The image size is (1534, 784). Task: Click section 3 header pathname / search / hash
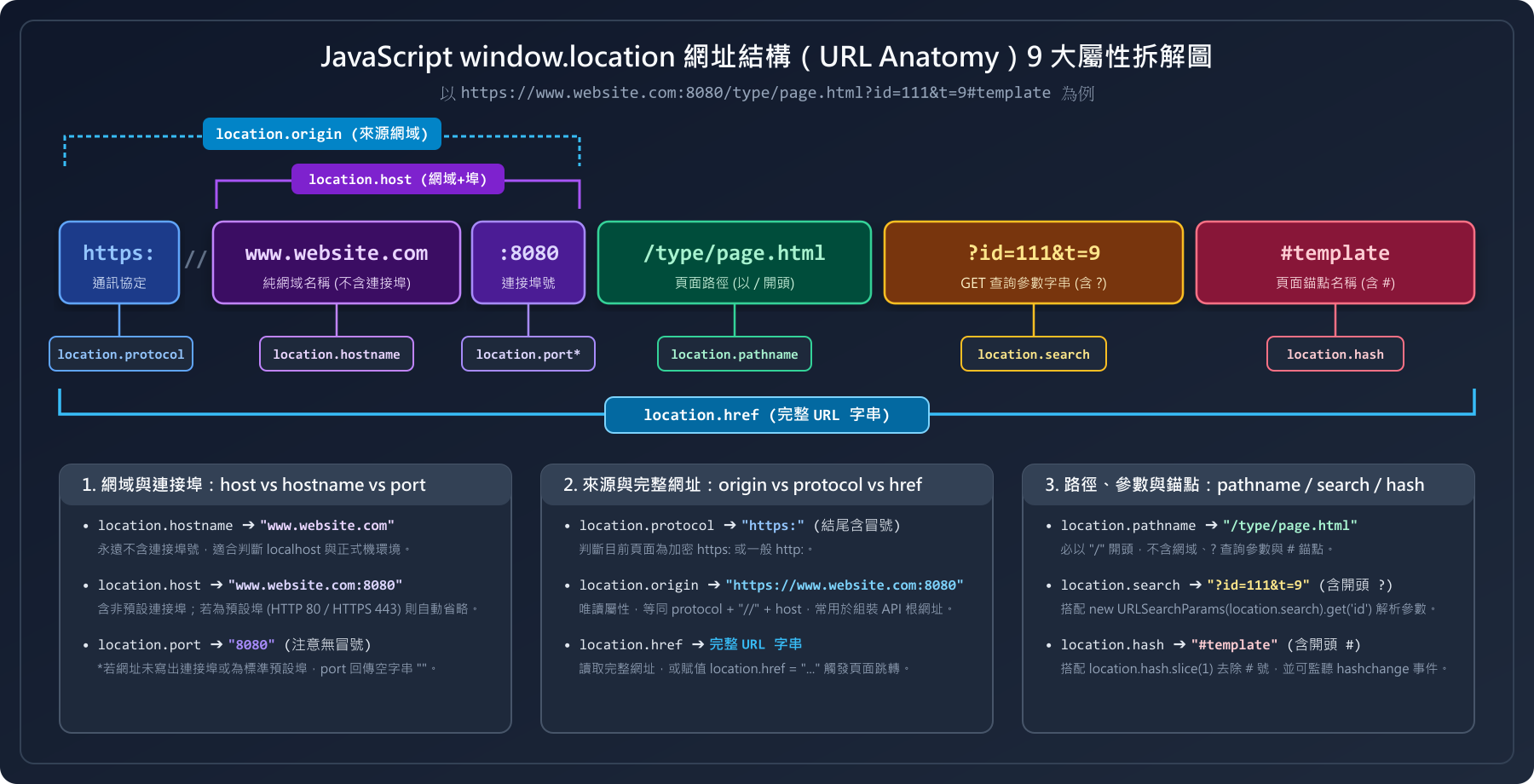[1249, 485]
